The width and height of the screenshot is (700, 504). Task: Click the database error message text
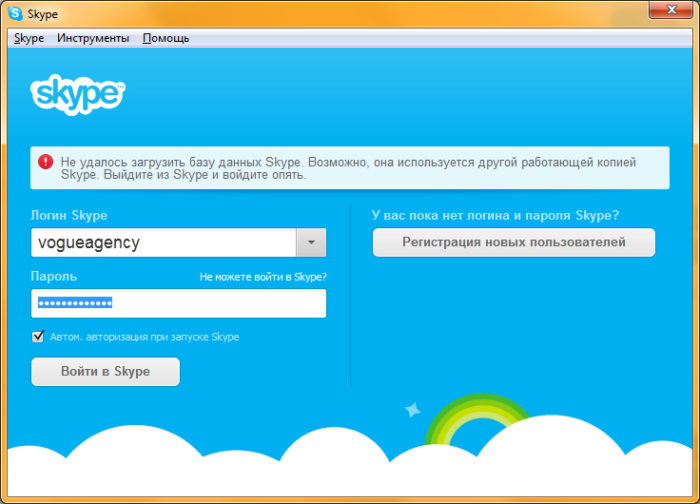point(350,167)
